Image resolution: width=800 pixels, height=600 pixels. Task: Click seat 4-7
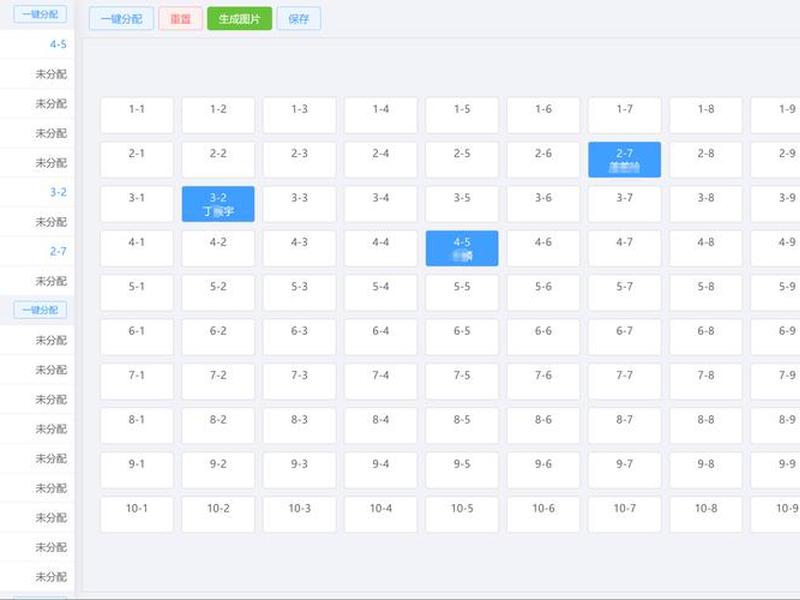(x=624, y=248)
